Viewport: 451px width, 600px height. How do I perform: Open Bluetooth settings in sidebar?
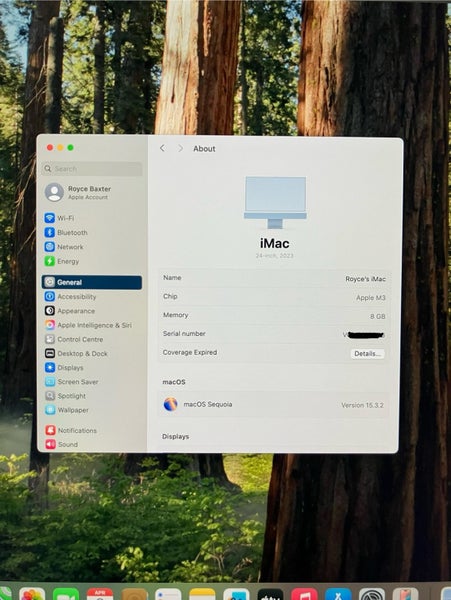66,232
